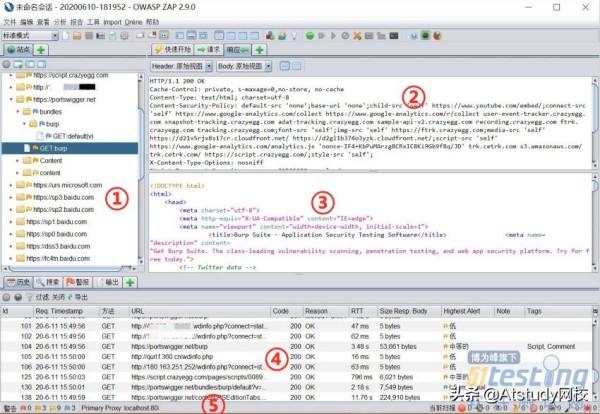
Task: Open the 报告 menu
Action: tap(76, 22)
